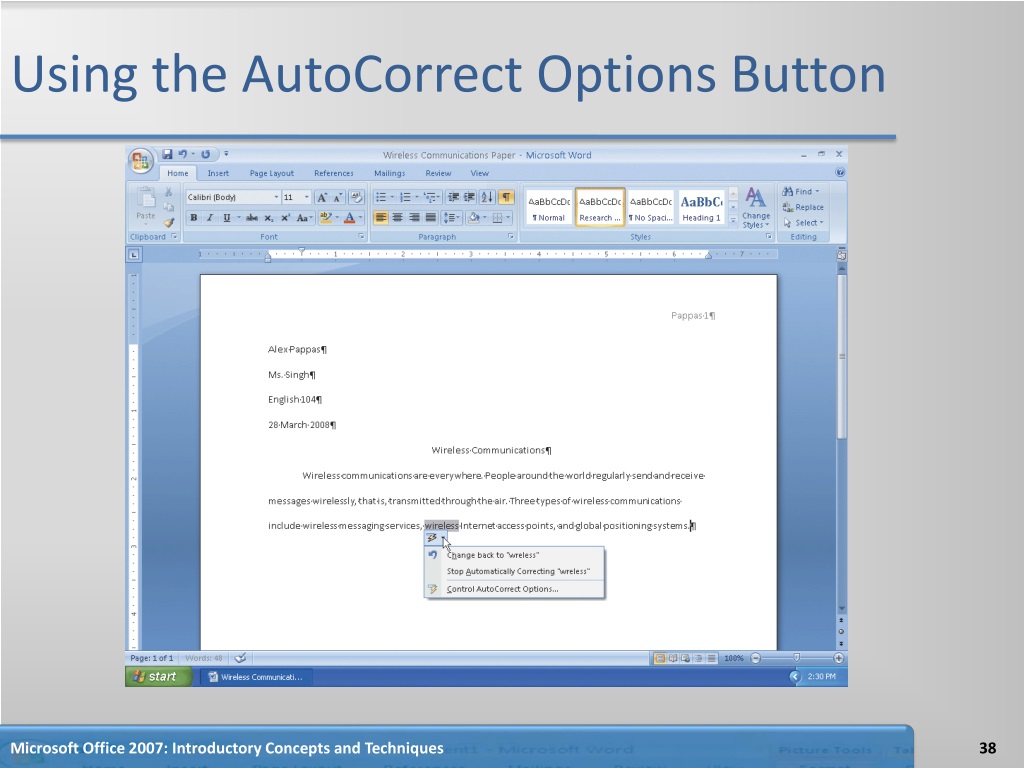The width and height of the screenshot is (1024, 768).
Task: Click the Italic formatting icon
Action: pos(210,217)
